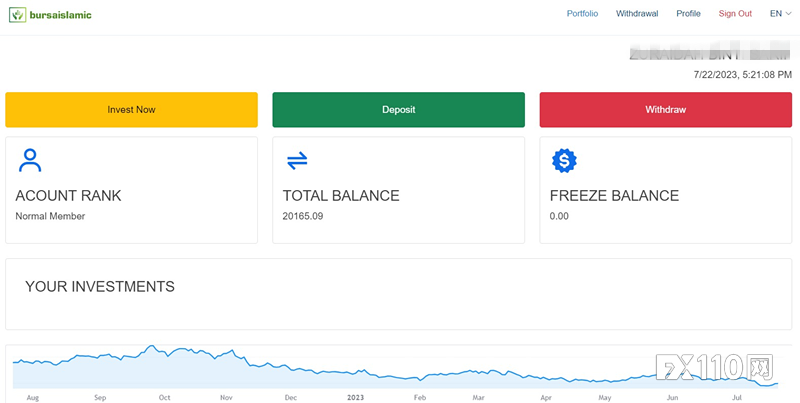Click the transfer arrows icon above Total Balance
The height and width of the screenshot is (403, 800).
point(297,160)
